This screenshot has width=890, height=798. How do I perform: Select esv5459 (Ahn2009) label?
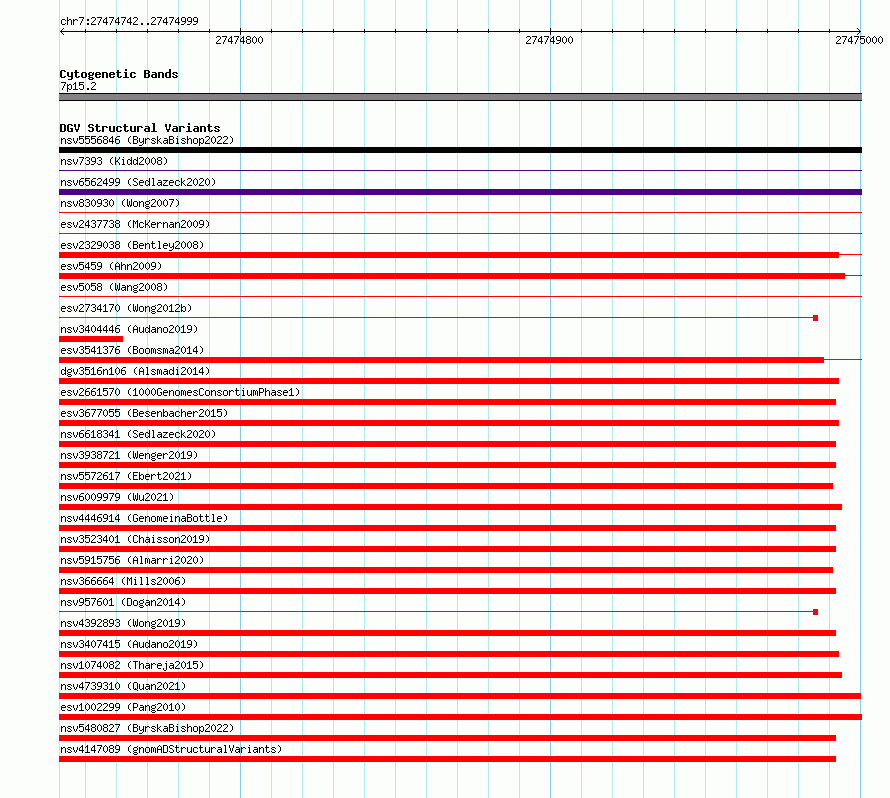(111, 266)
